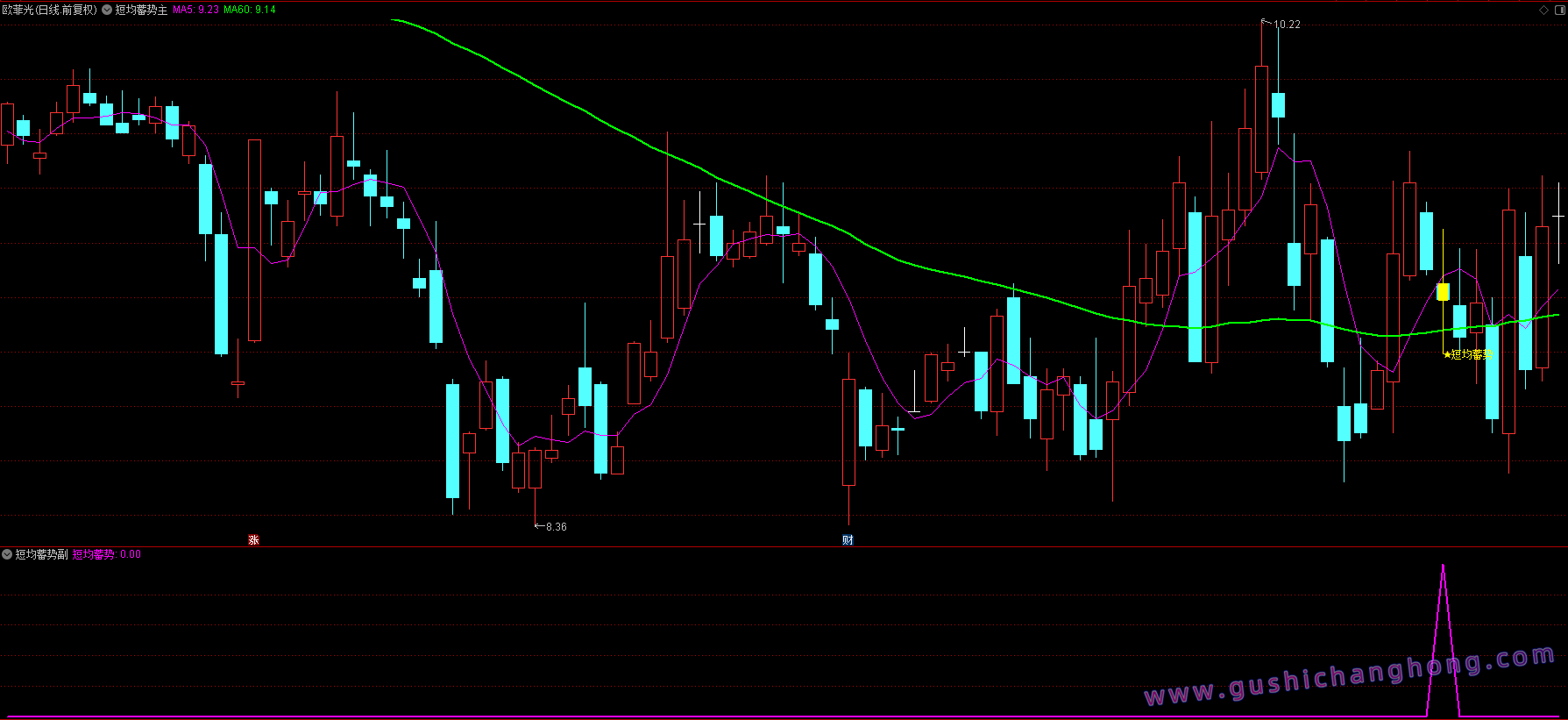Click the 10.22 high price label
This screenshot has height=720, width=1568.
point(1287,25)
